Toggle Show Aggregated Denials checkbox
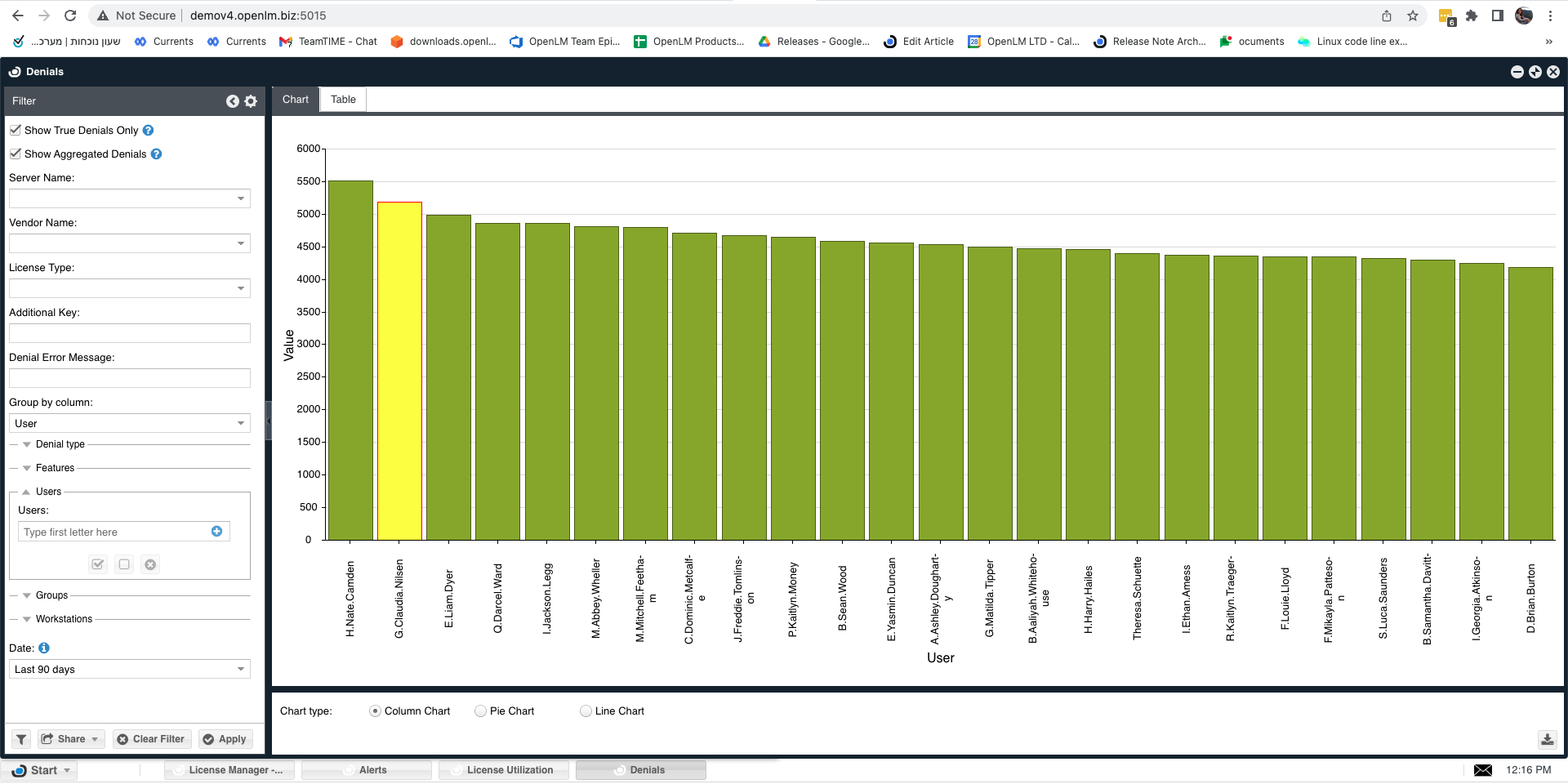 point(16,154)
